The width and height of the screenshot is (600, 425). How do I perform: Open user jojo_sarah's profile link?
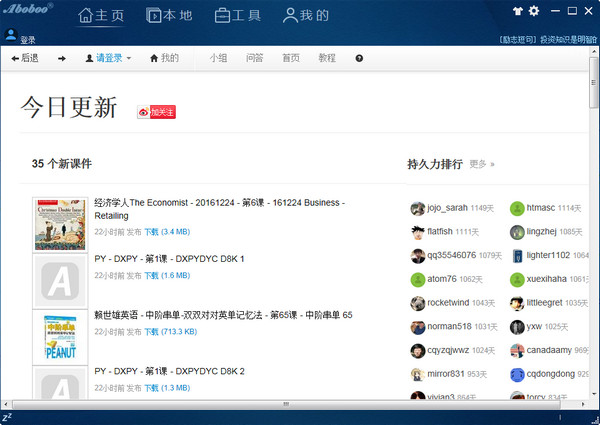pyautogui.click(x=447, y=208)
